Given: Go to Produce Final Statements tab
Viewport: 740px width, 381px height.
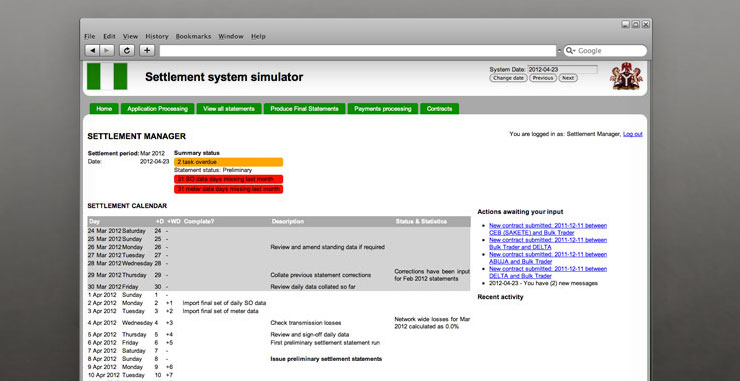Looking at the screenshot, I should pos(304,109).
